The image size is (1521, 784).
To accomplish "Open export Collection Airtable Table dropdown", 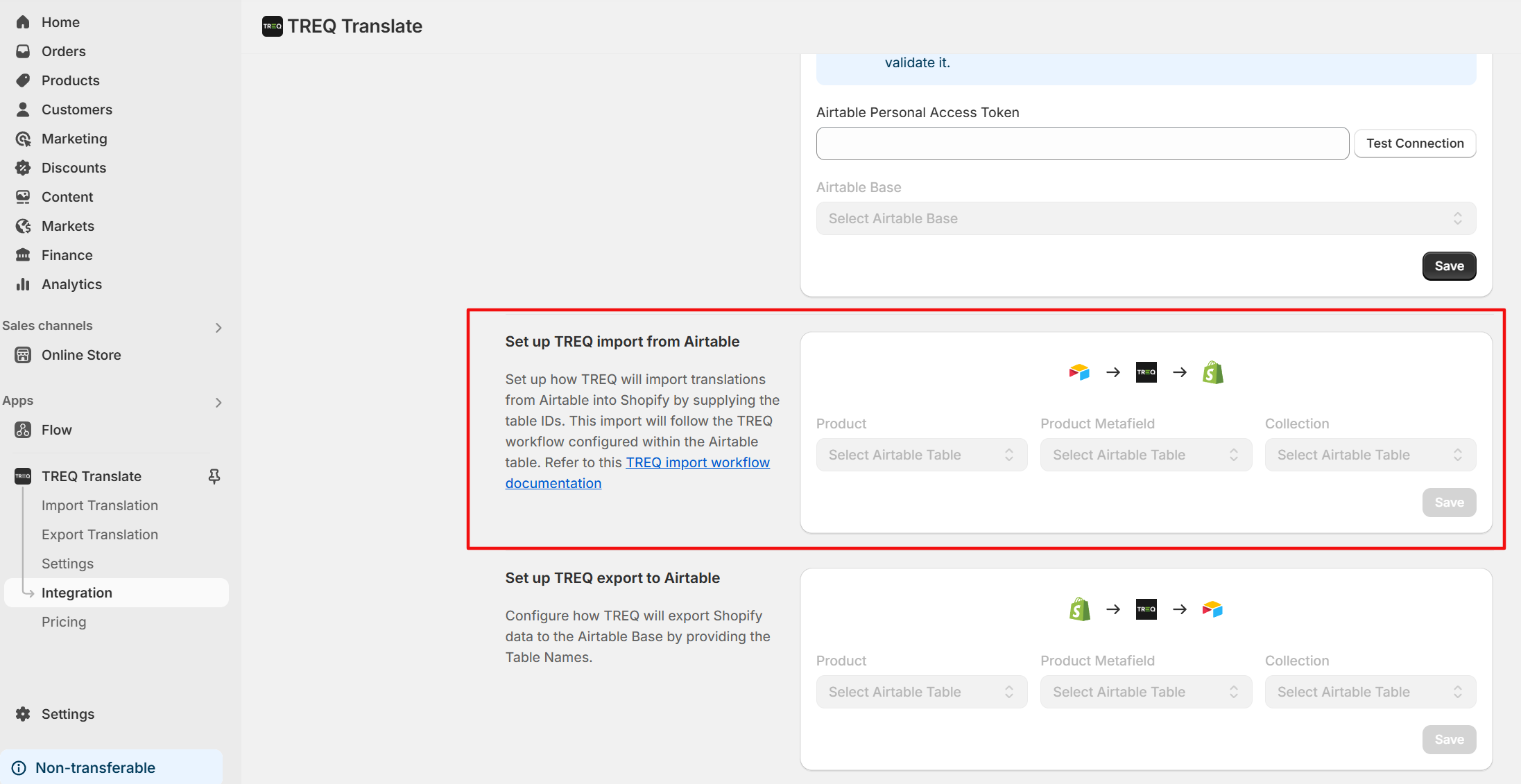I will 1370,692.
